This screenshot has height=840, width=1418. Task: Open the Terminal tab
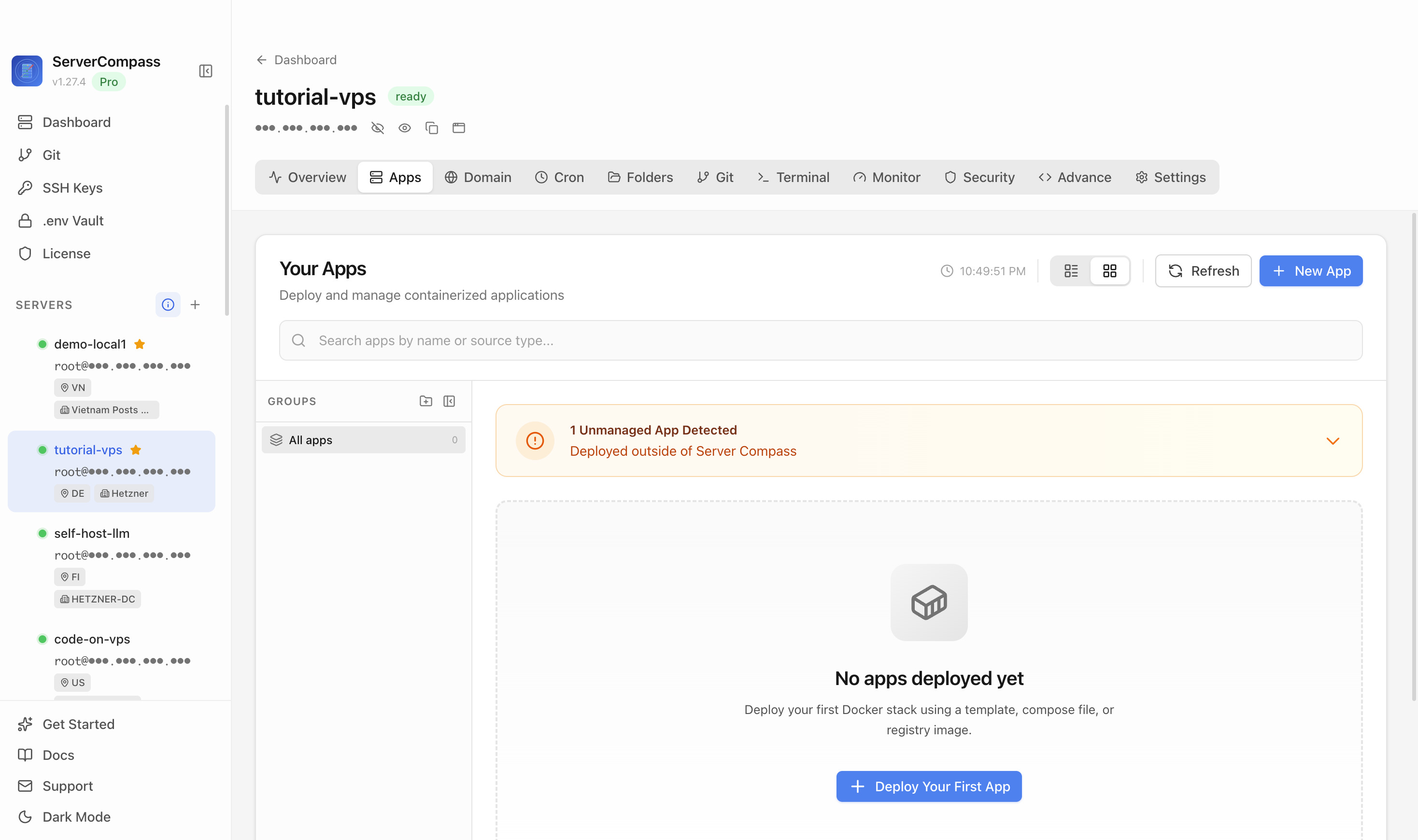tap(794, 177)
